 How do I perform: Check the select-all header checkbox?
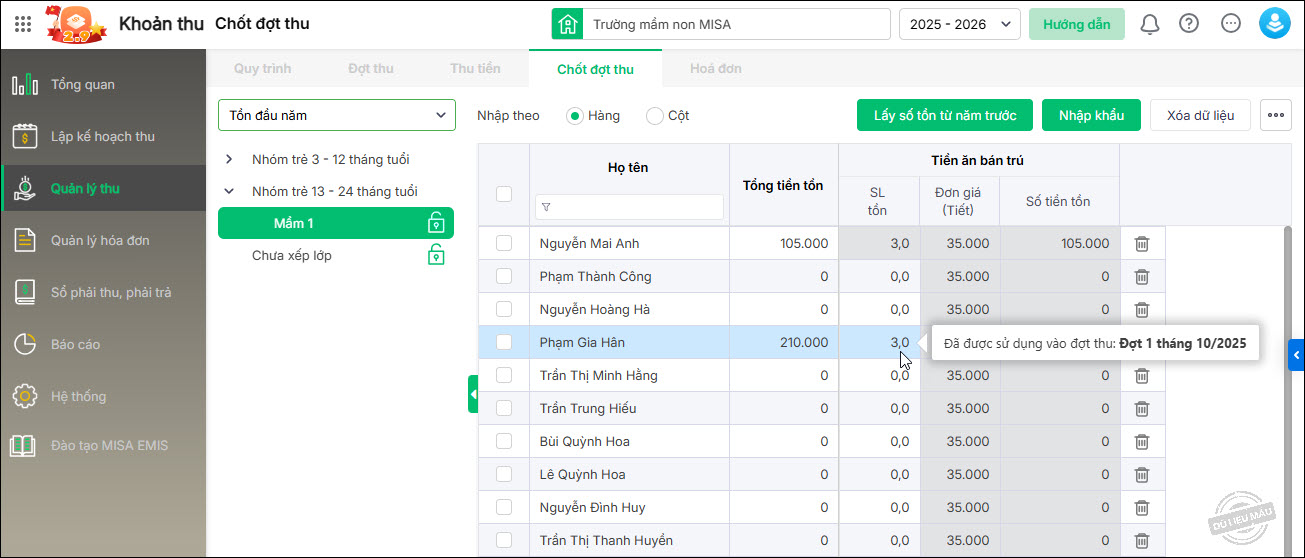pos(504,194)
